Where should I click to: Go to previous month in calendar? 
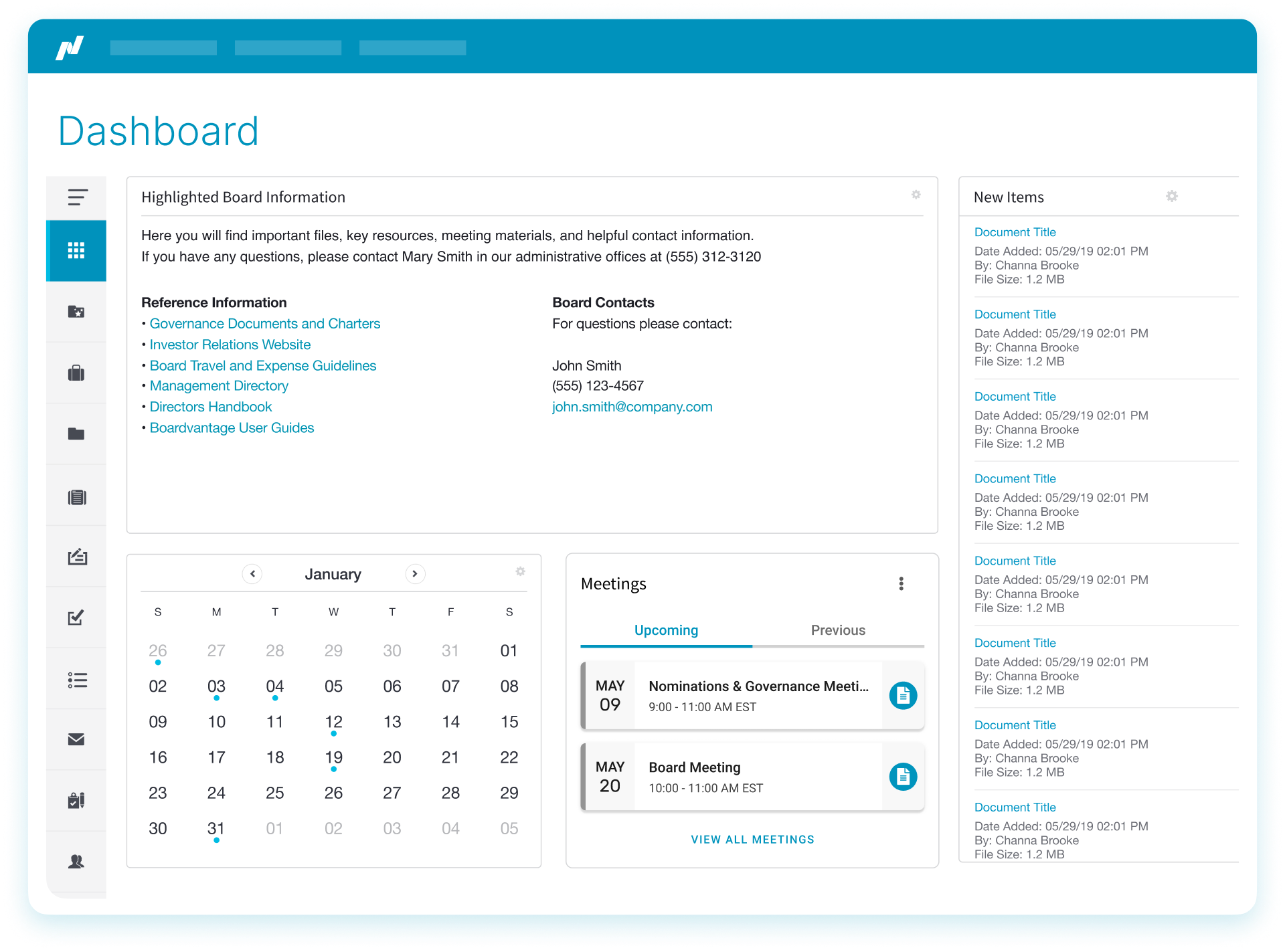(x=252, y=574)
